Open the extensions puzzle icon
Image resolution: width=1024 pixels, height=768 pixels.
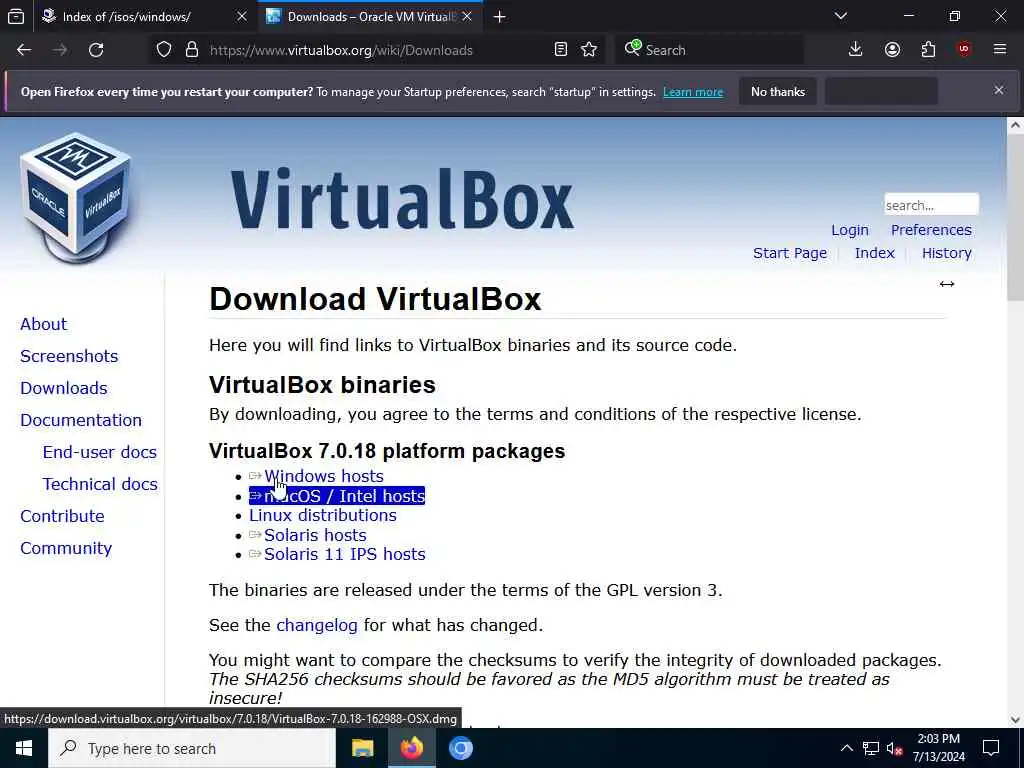[928, 50]
